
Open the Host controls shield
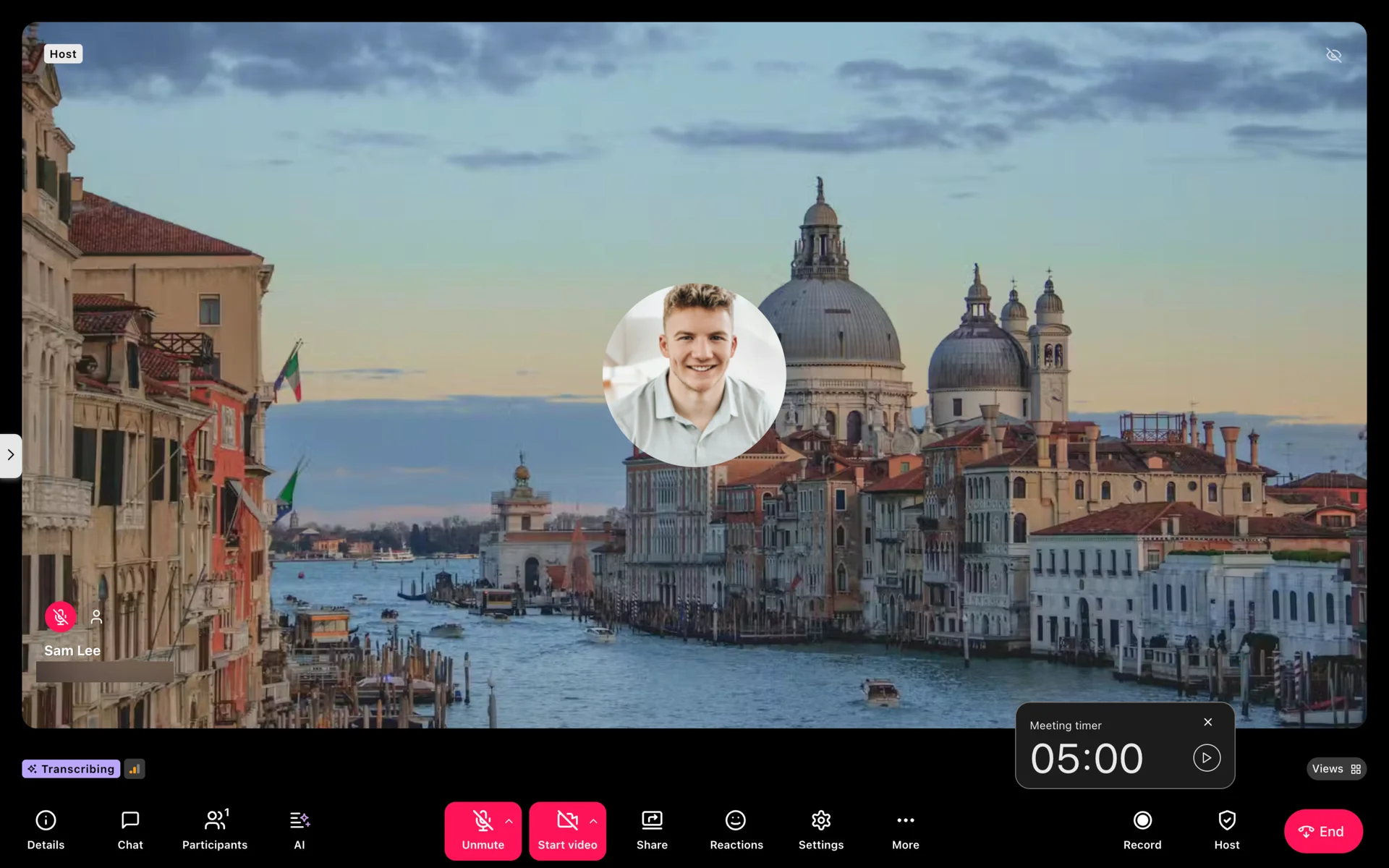pos(1226,830)
